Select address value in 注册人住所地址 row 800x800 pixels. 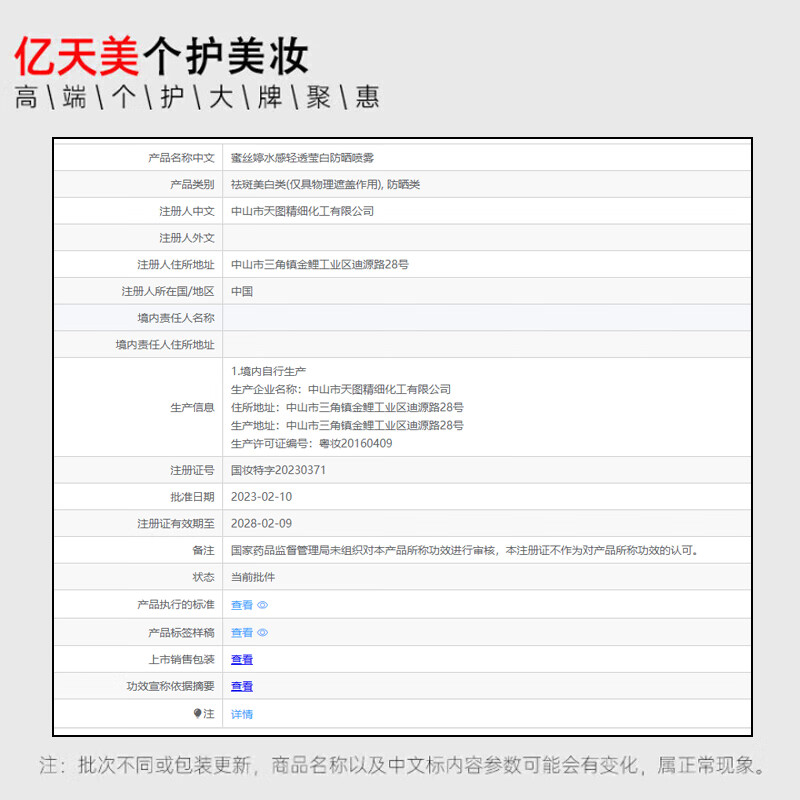319,265
